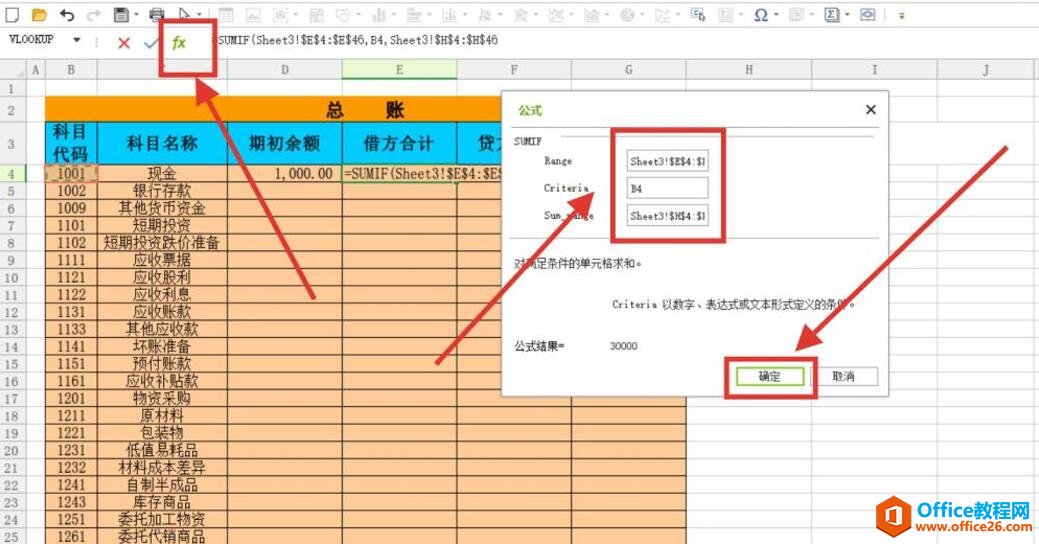Select cell E4 showing the SUMIF formula

(399, 174)
